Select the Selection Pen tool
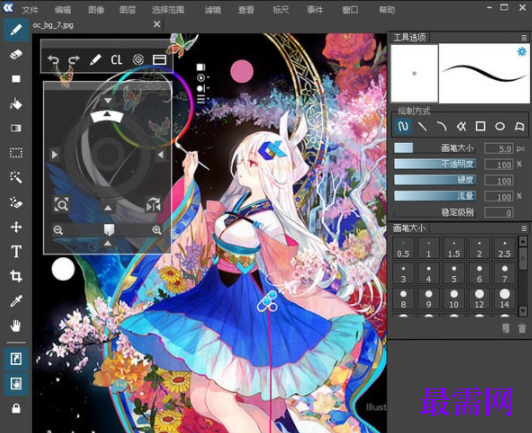The height and width of the screenshot is (433, 532). point(16,202)
